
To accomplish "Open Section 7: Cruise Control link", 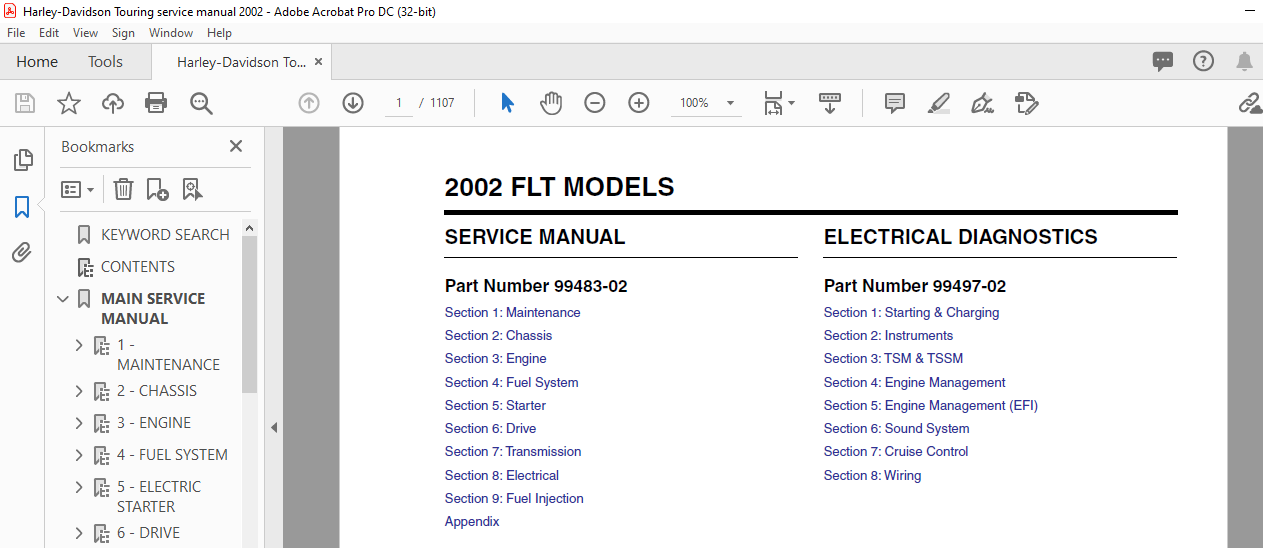I will pos(896,451).
